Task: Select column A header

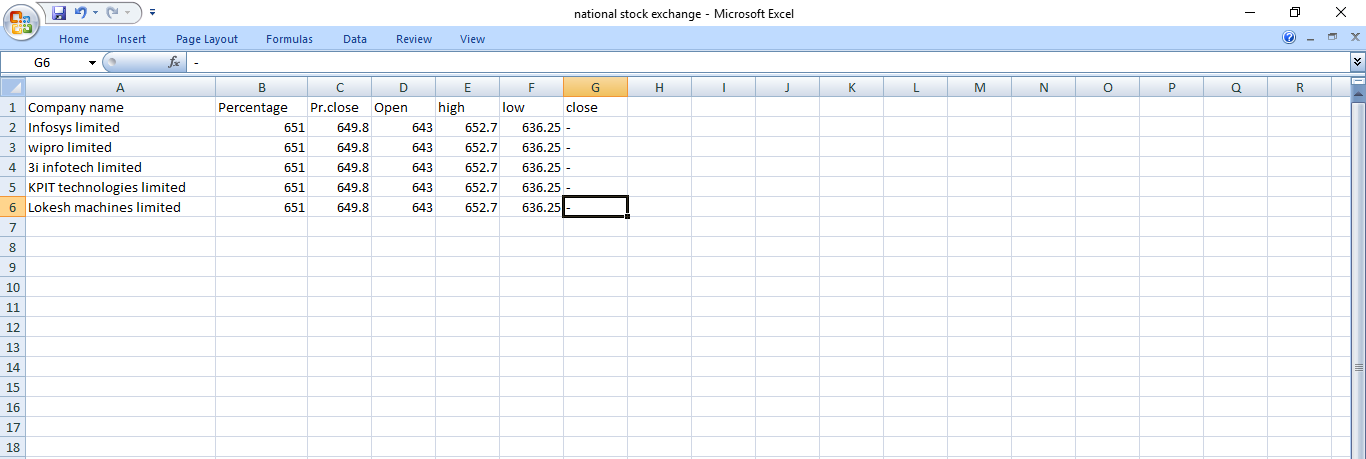Action: pos(120,87)
